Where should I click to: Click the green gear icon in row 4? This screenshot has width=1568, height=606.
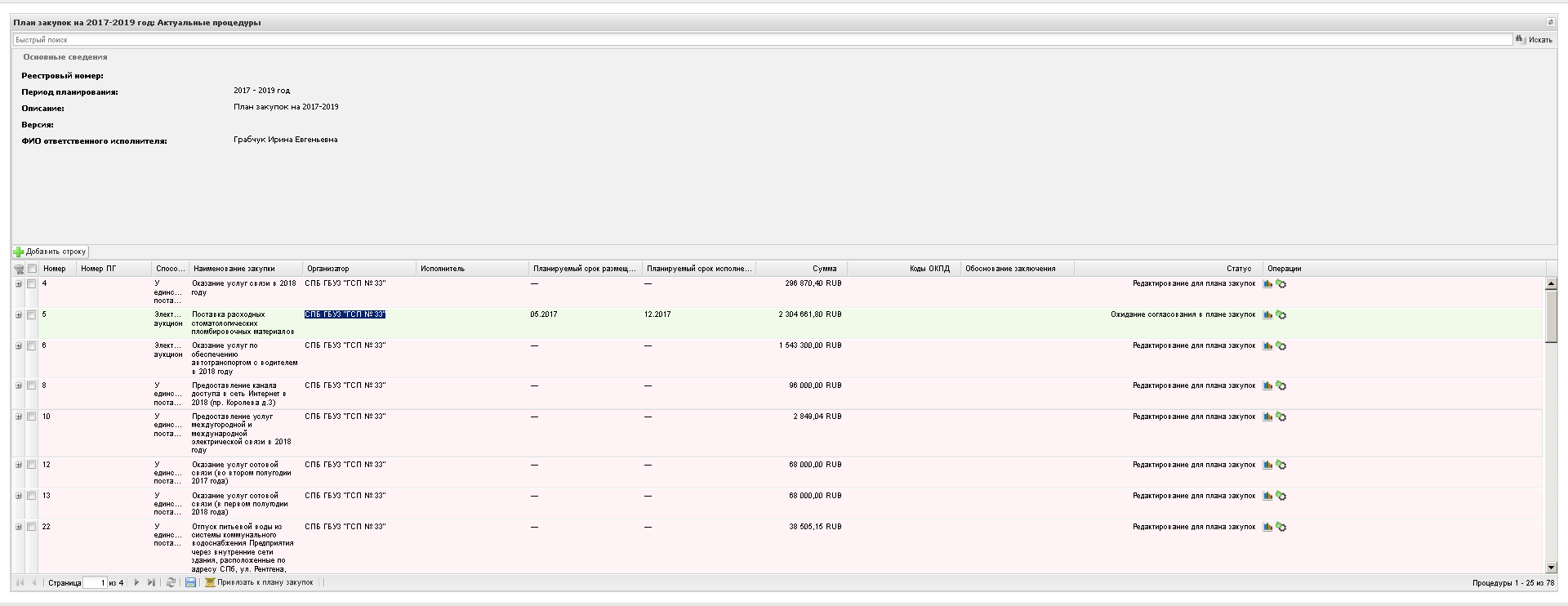coord(1281,284)
